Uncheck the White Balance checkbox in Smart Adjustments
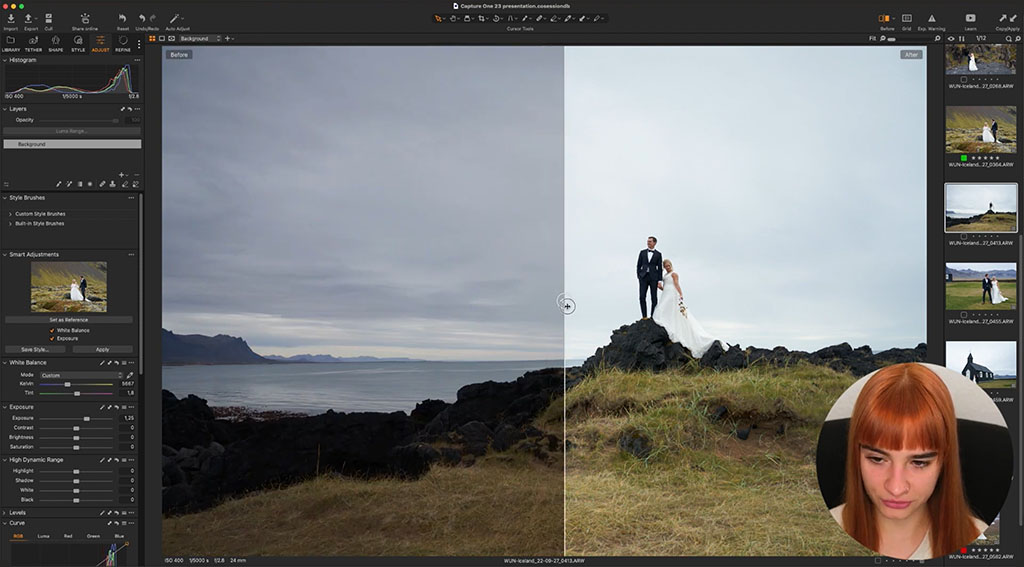 click(52, 329)
